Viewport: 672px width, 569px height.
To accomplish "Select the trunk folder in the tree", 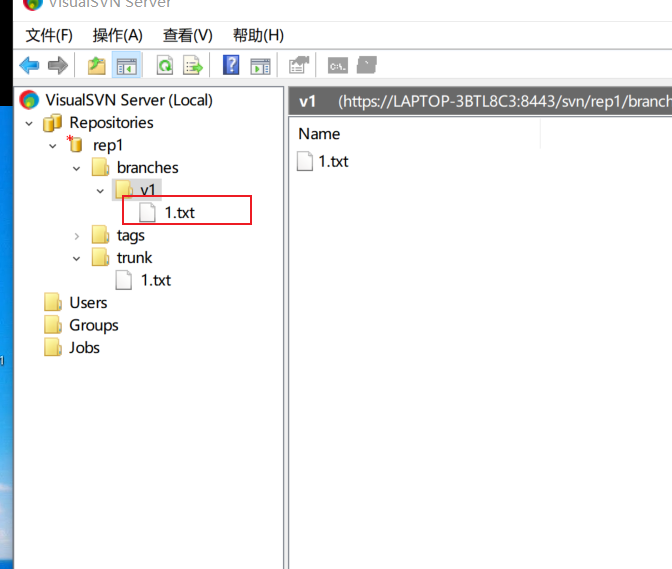I will click(x=135, y=258).
